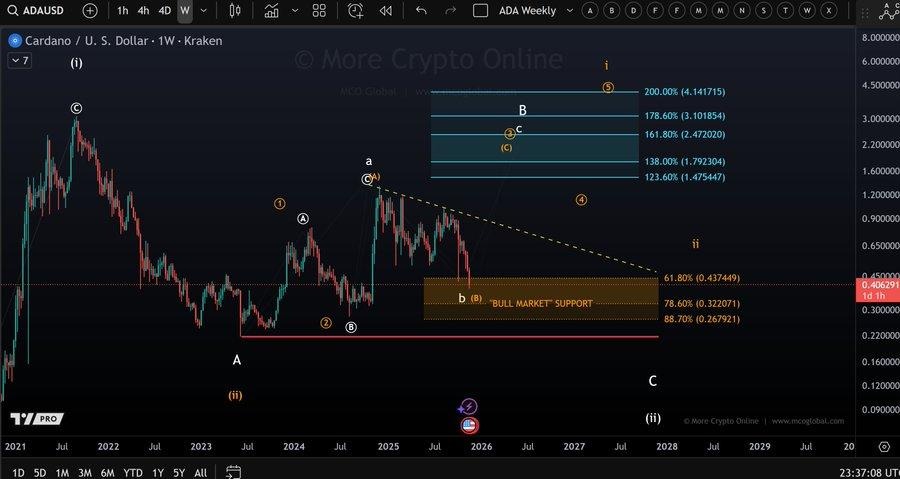Redo the last undone chart action

pyautogui.click(x=451, y=10)
